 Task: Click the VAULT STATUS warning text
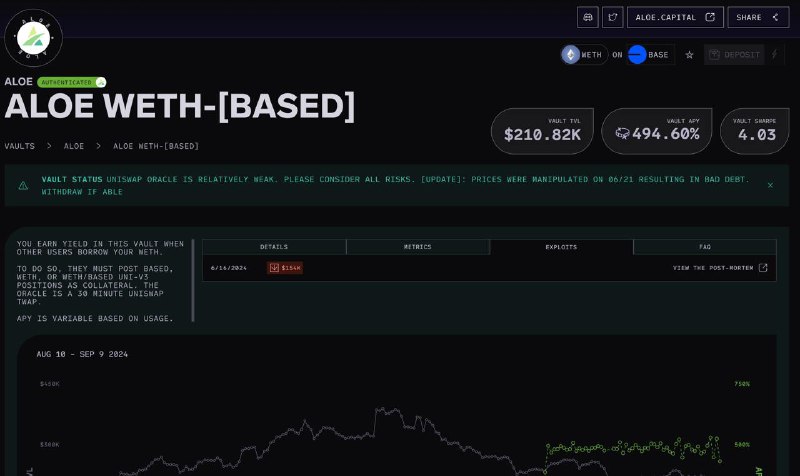point(395,186)
